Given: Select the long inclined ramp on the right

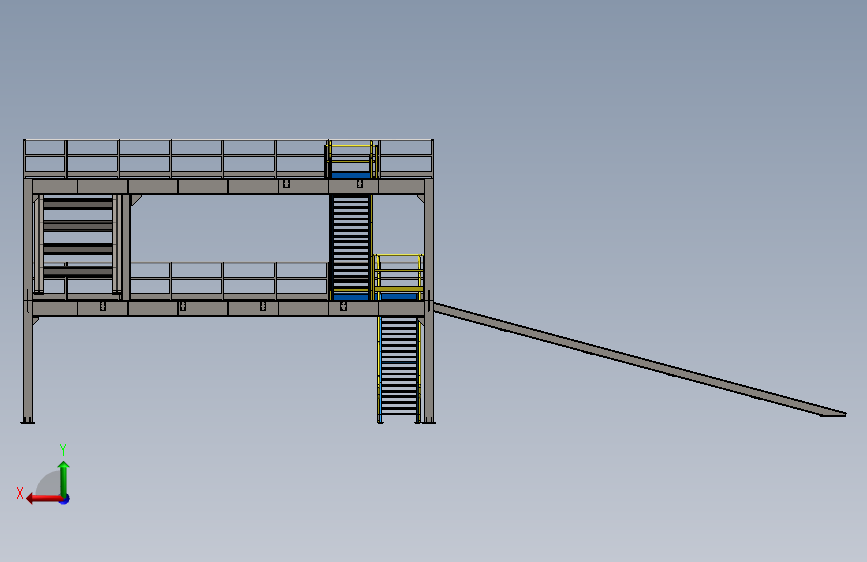Looking at the screenshot, I should (x=640, y=359).
